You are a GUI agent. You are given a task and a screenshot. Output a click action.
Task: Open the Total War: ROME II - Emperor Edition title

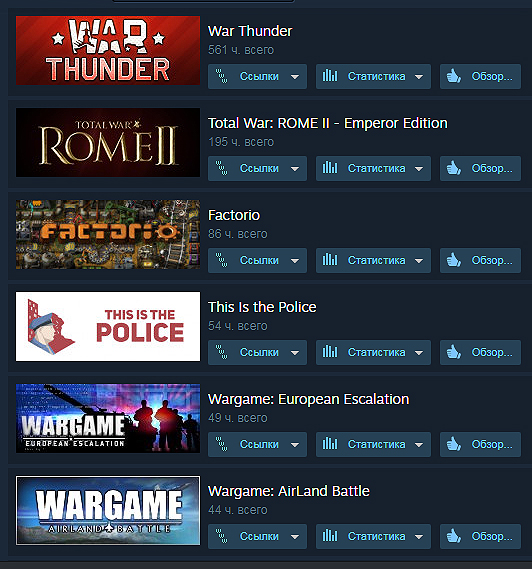[x=327, y=123]
